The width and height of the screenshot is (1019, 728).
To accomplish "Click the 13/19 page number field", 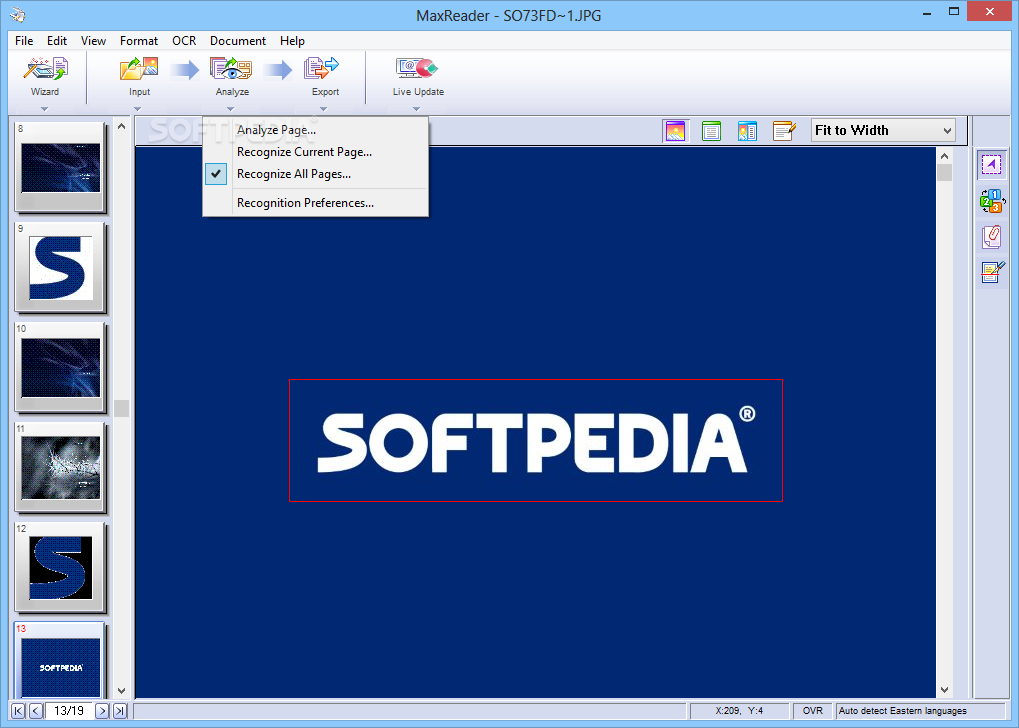I will click(x=69, y=711).
